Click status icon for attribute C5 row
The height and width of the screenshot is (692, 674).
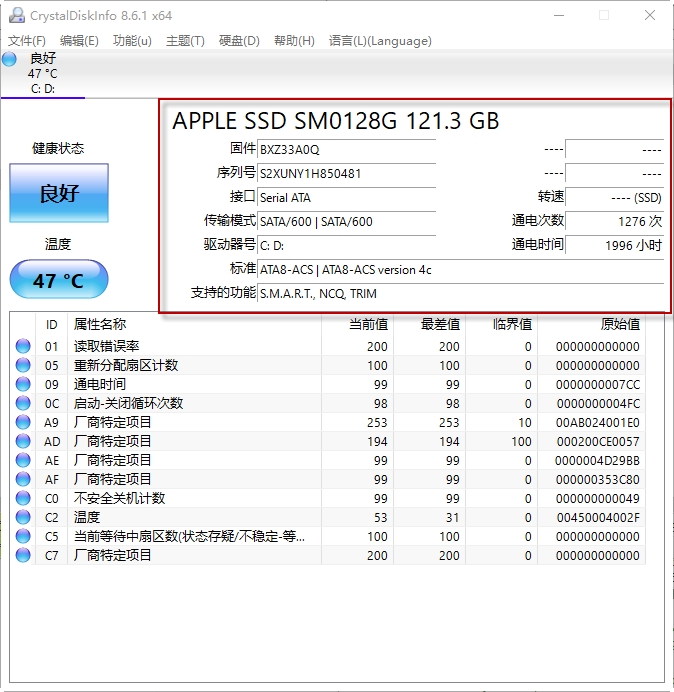point(23,536)
